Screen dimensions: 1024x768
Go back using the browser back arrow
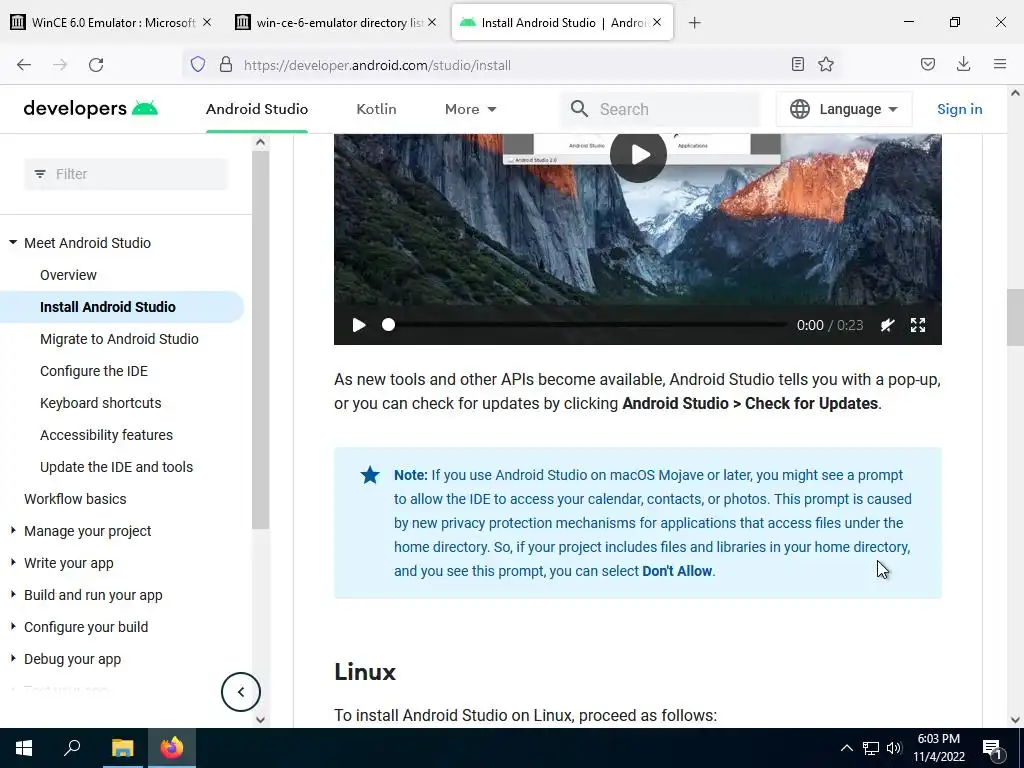(x=24, y=65)
